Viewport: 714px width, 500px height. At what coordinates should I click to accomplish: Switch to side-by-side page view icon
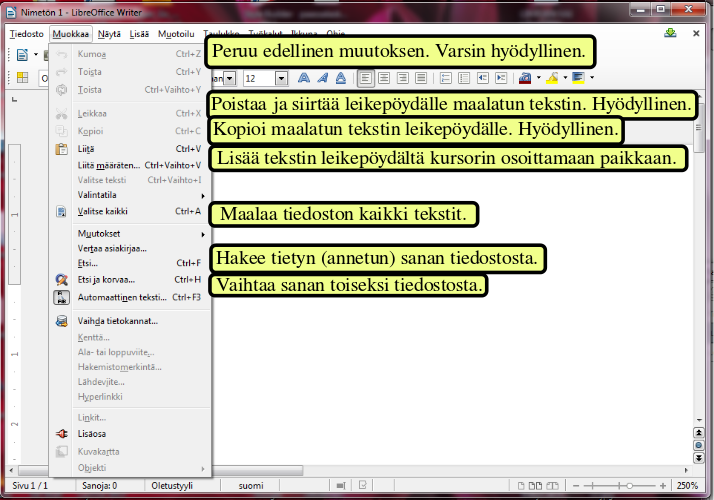(535, 486)
